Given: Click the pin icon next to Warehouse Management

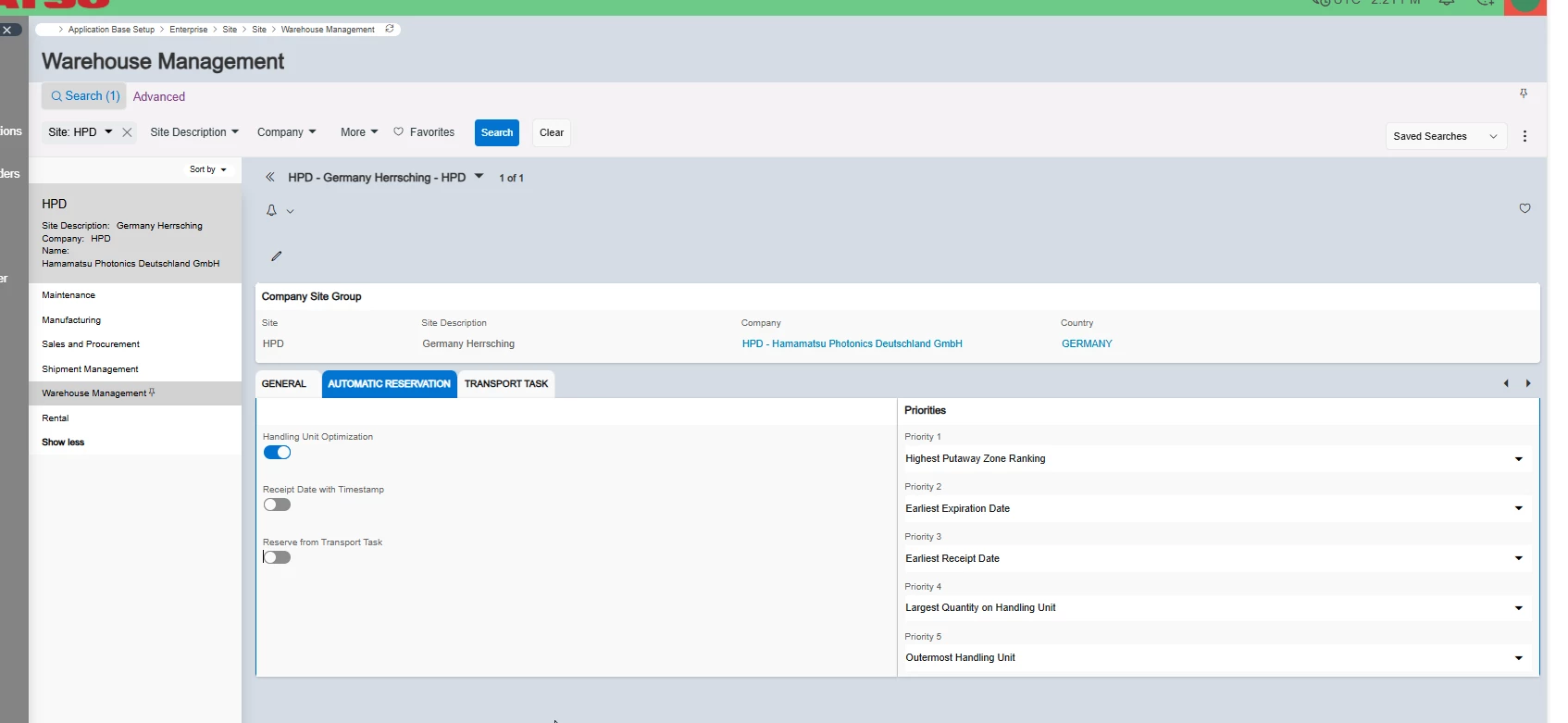Looking at the screenshot, I should point(152,393).
